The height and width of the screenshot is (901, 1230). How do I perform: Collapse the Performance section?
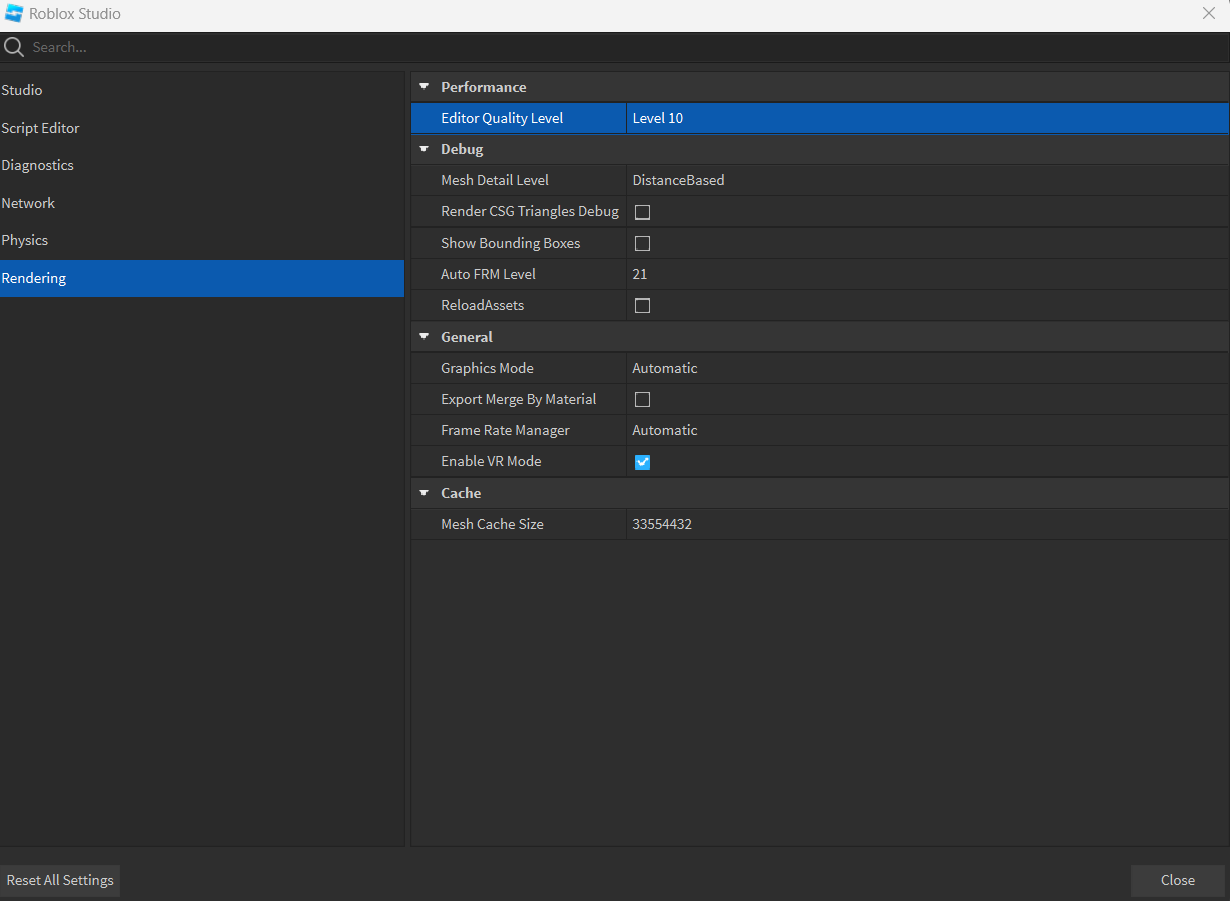tap(424, 86)
